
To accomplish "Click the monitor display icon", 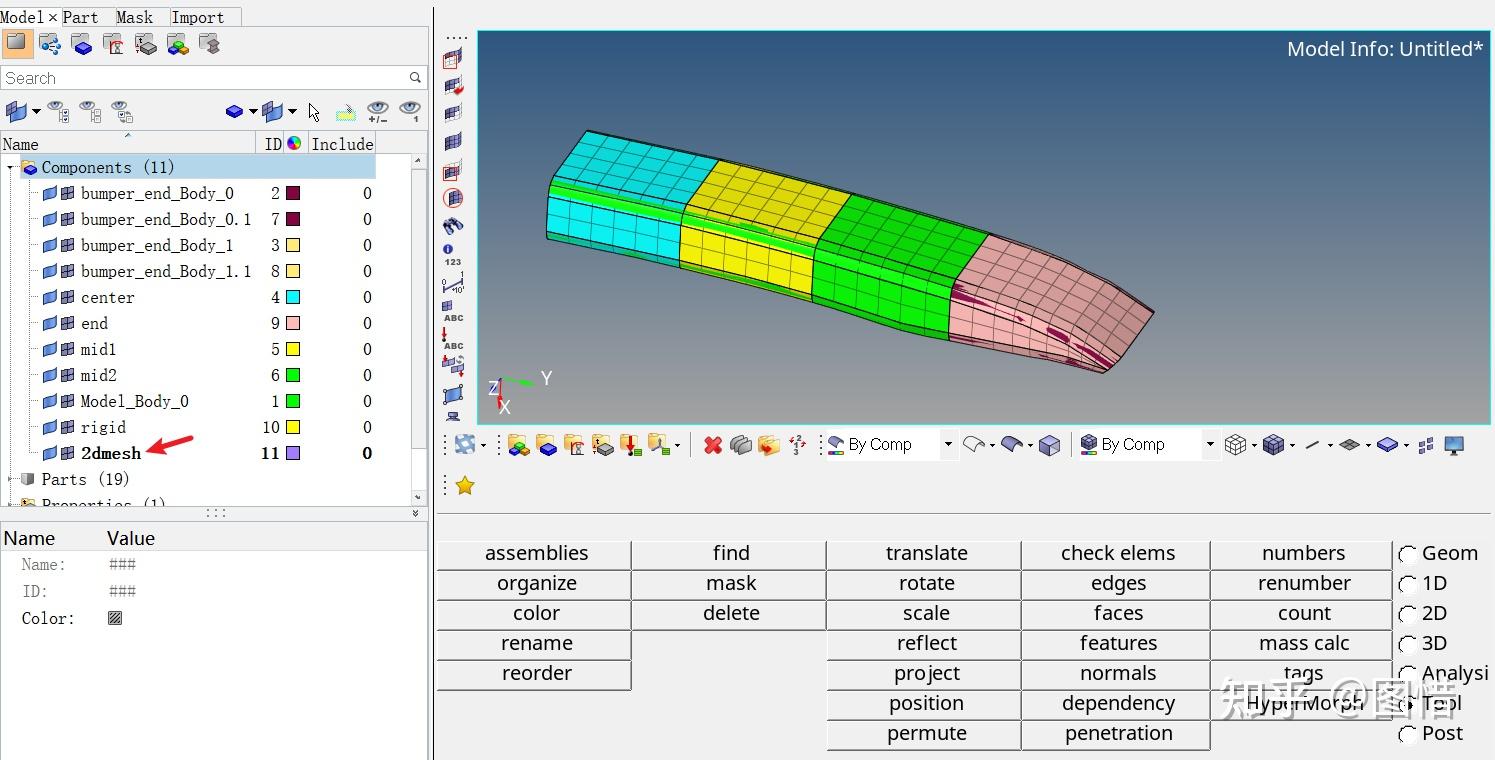I will click(x=1454, y=445).
